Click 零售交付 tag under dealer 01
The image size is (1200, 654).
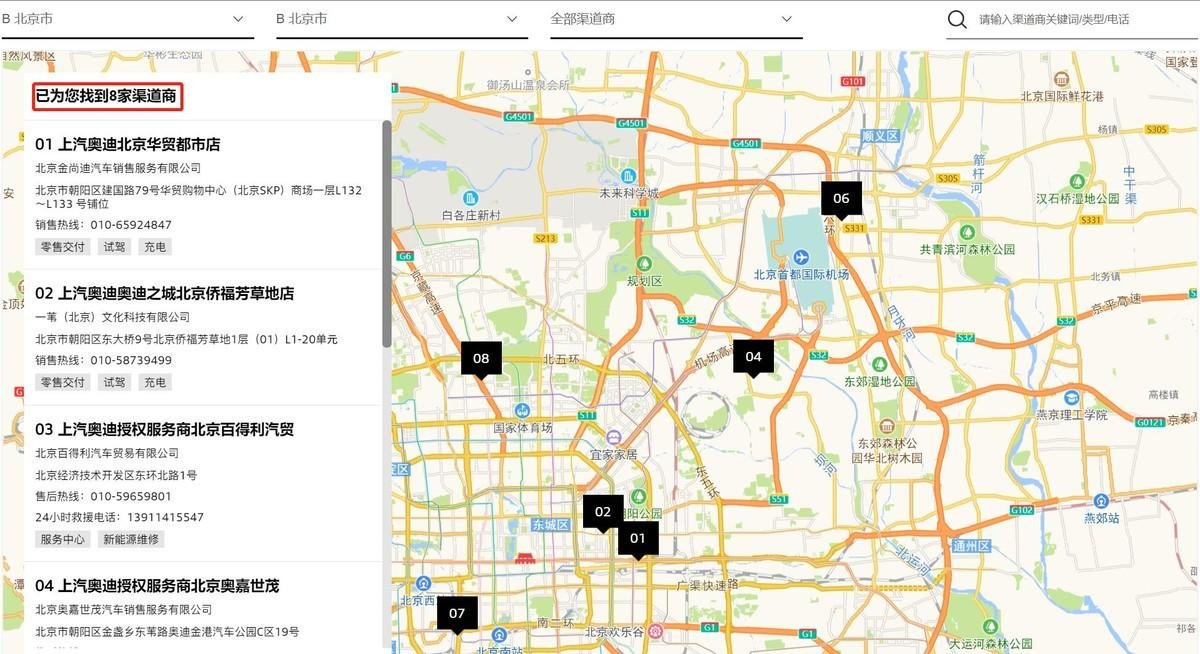[63, 246]
